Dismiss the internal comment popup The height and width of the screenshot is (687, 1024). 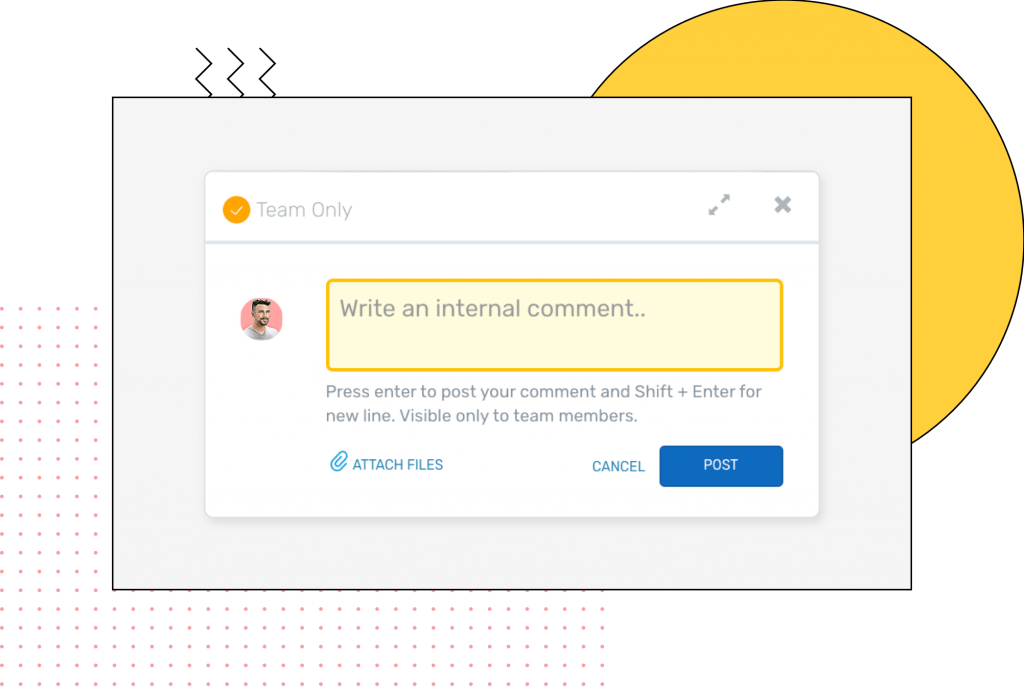point(783,205)
